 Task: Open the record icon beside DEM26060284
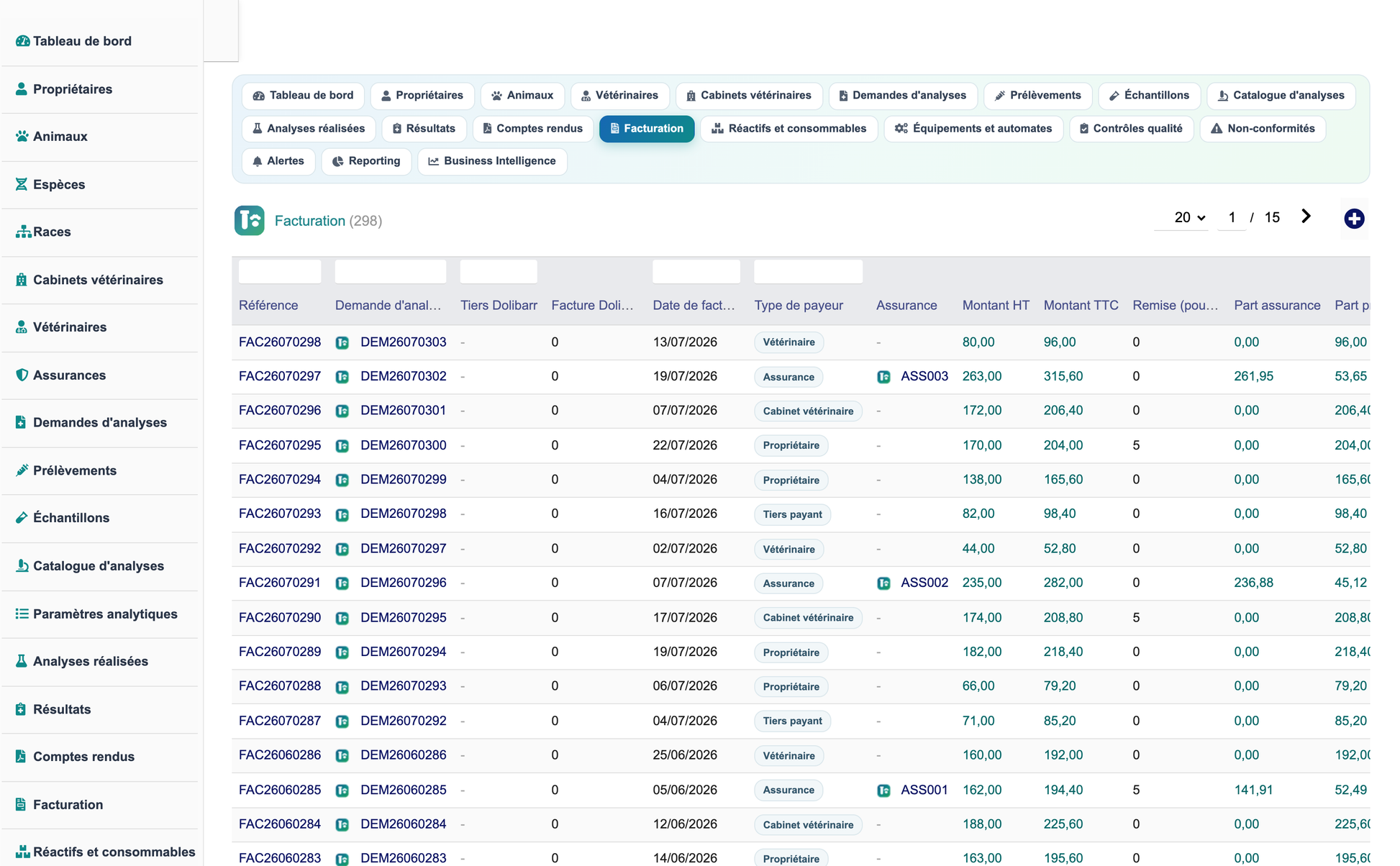[342, 825]
